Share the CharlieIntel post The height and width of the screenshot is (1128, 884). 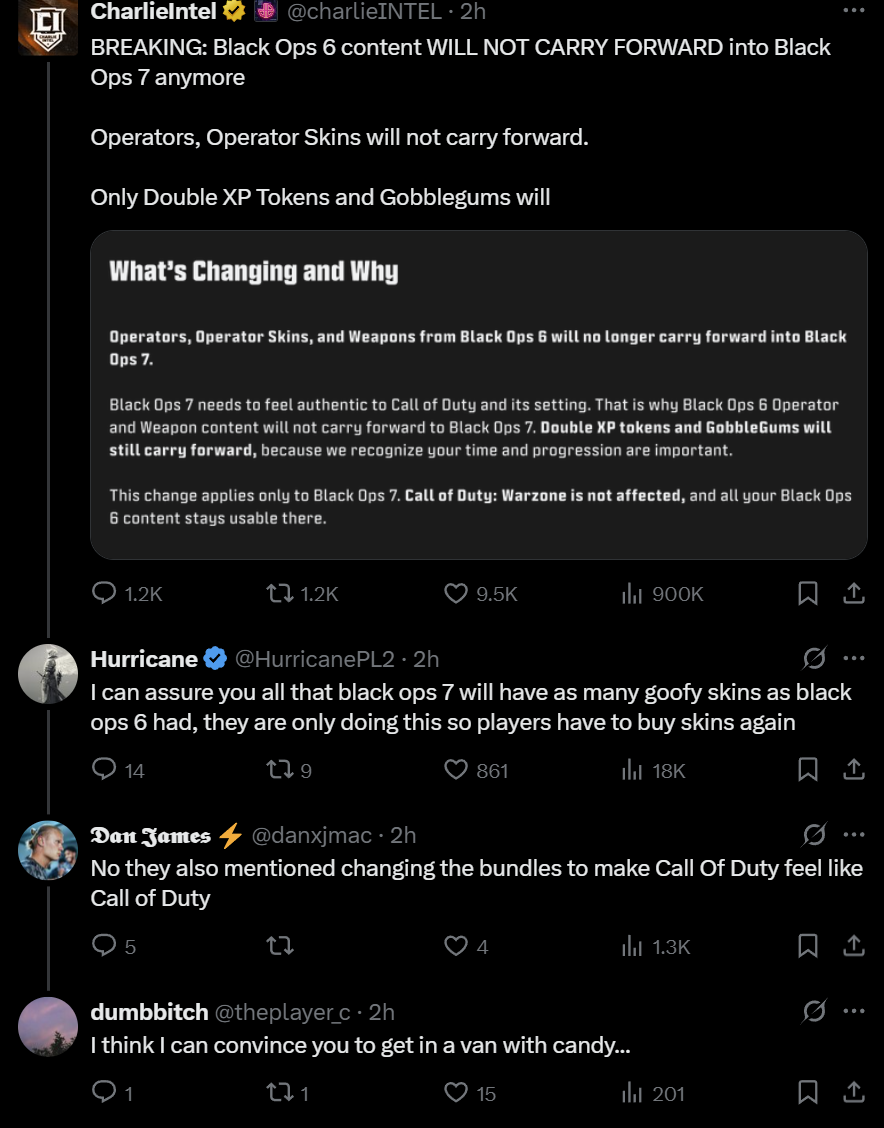pyautogui.click(x=854, y=594)
